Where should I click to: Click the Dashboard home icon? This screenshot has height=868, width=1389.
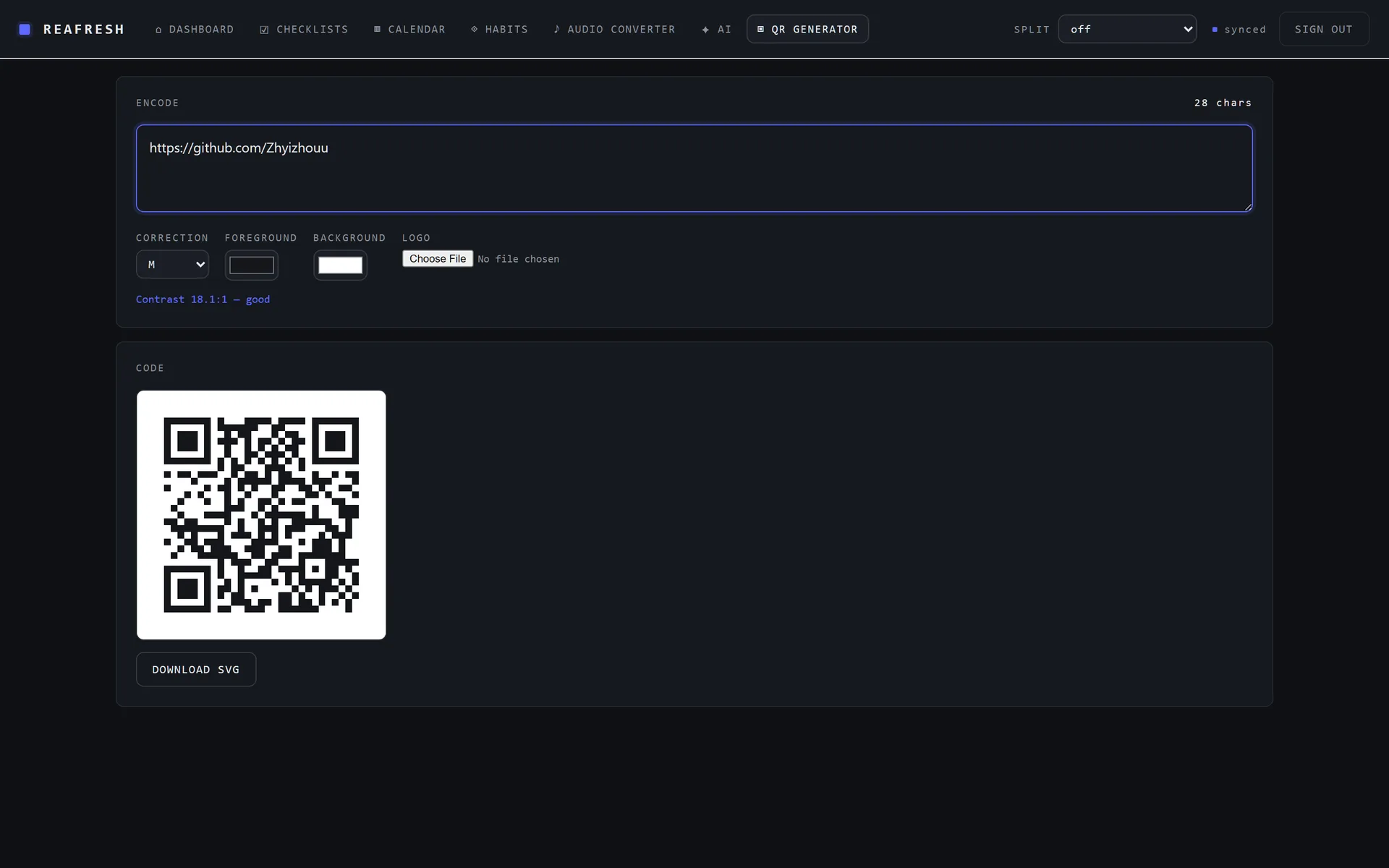158,30
